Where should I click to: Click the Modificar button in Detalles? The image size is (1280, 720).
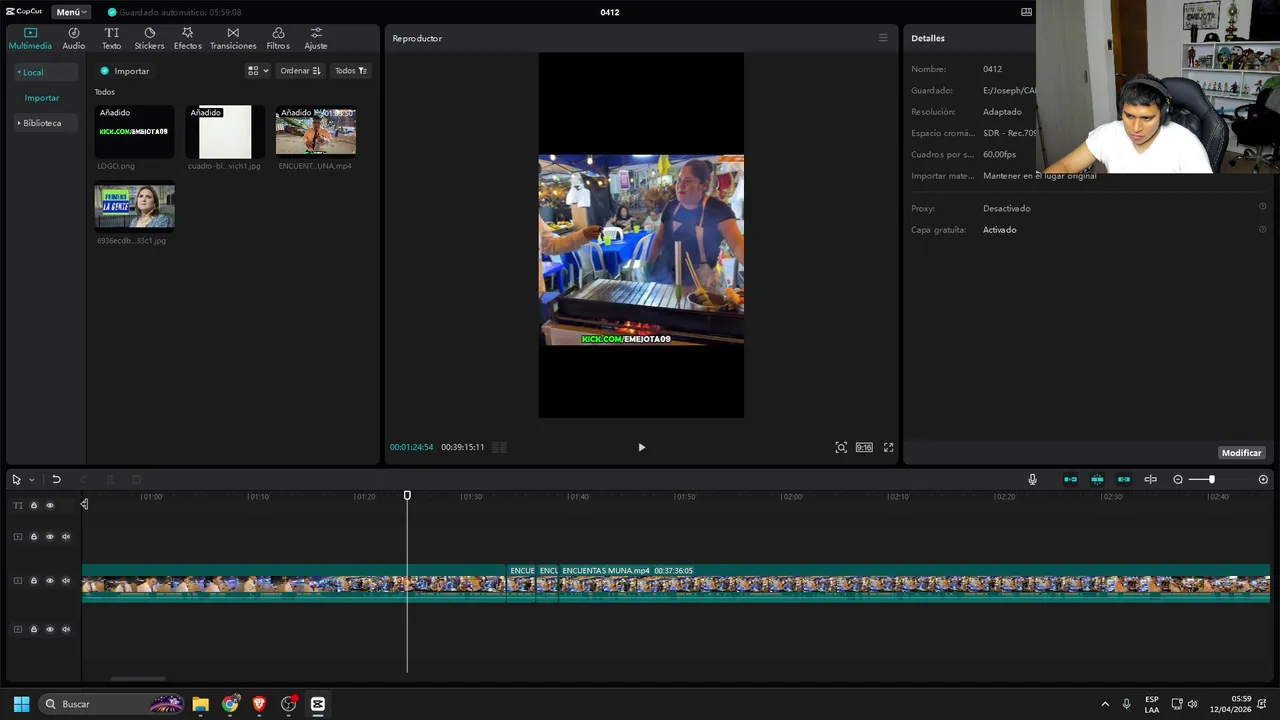tap(1241, 453)
